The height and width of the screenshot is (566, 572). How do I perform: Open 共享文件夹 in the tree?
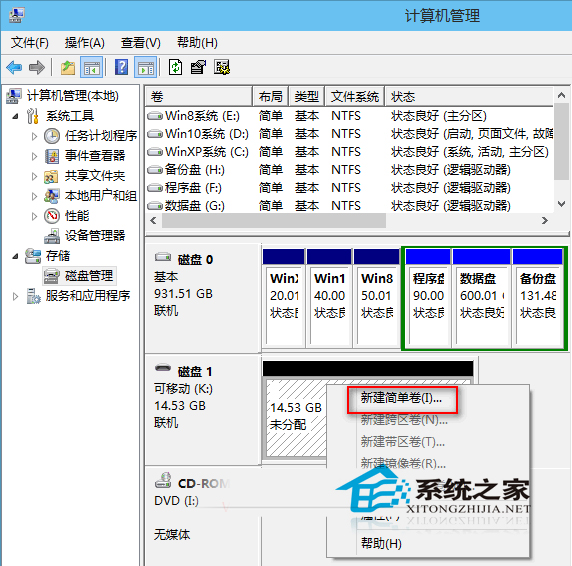tap(95, 176)
